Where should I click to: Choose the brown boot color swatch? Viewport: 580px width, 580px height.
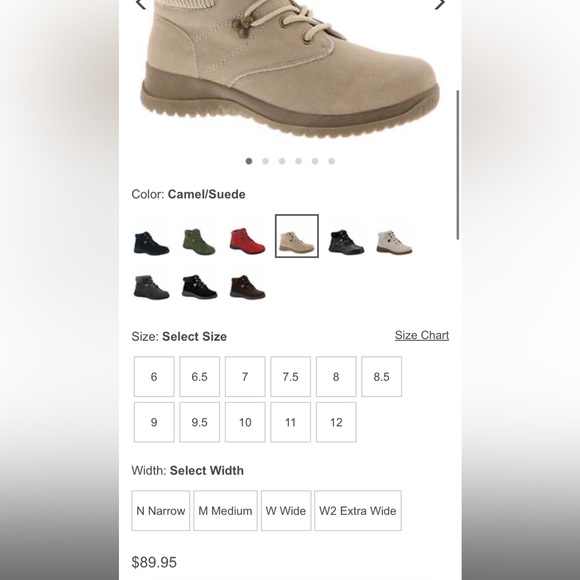(x=247, y=287)
